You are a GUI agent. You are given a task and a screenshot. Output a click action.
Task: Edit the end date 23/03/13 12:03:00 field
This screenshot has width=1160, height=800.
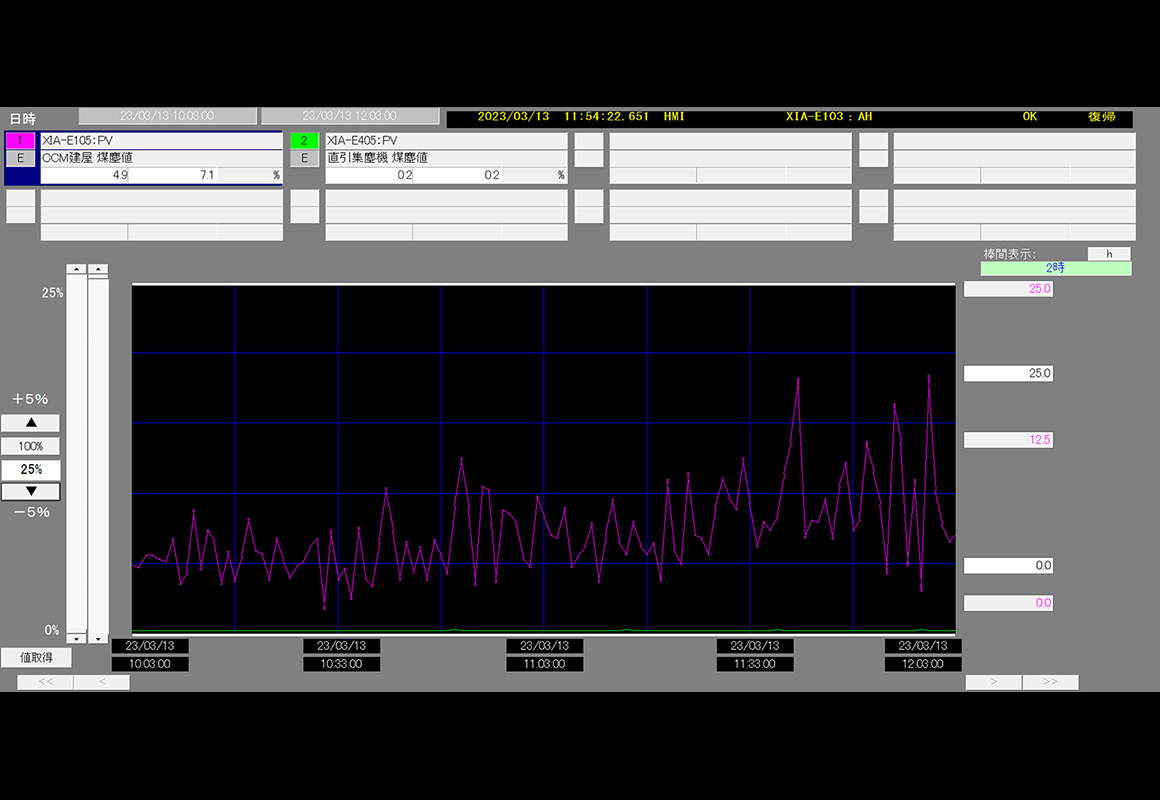[x=350, y=116]
